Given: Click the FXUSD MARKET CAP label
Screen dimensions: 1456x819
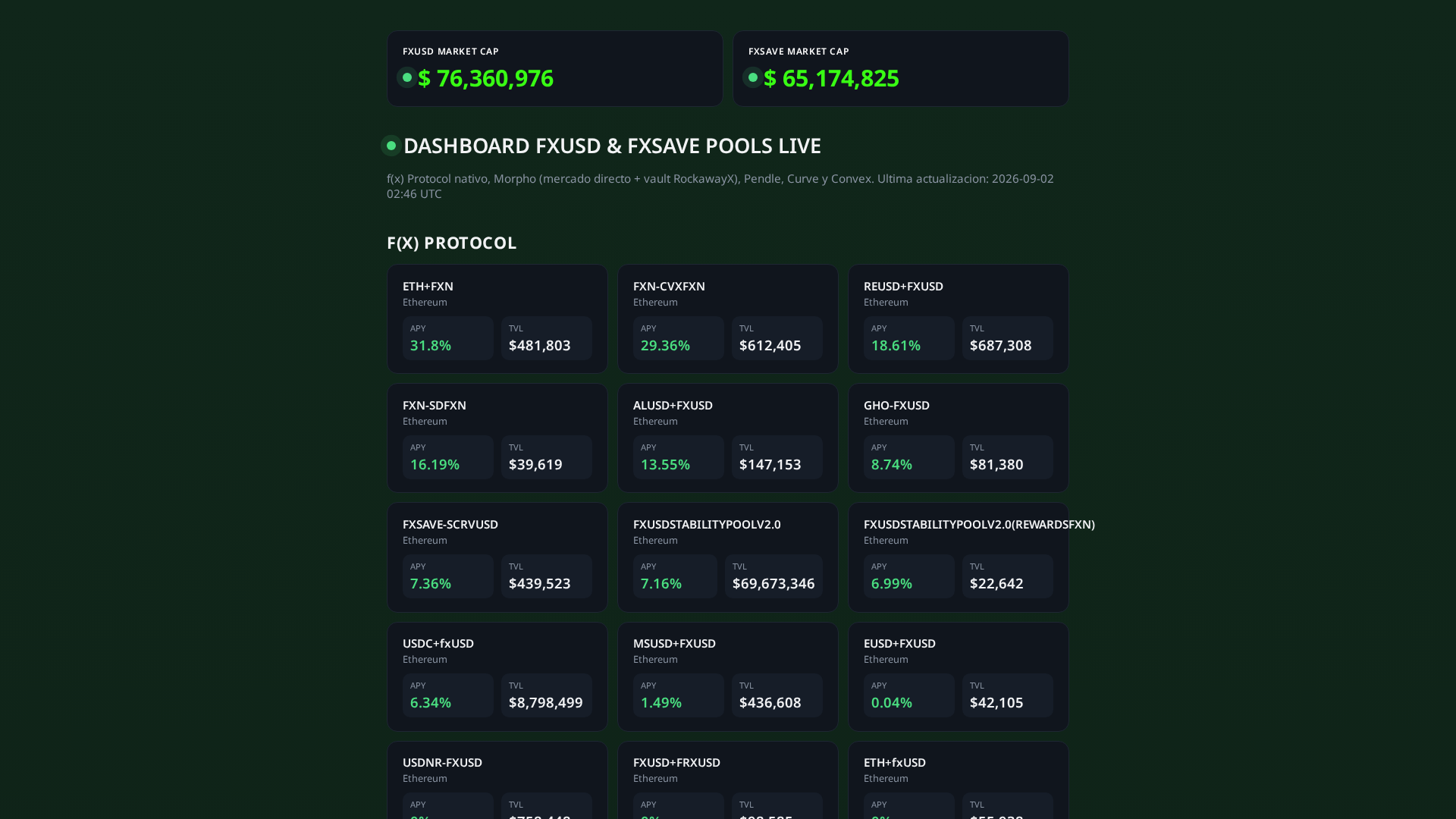Looking at the screenshot, I should [x=451, y=52].
